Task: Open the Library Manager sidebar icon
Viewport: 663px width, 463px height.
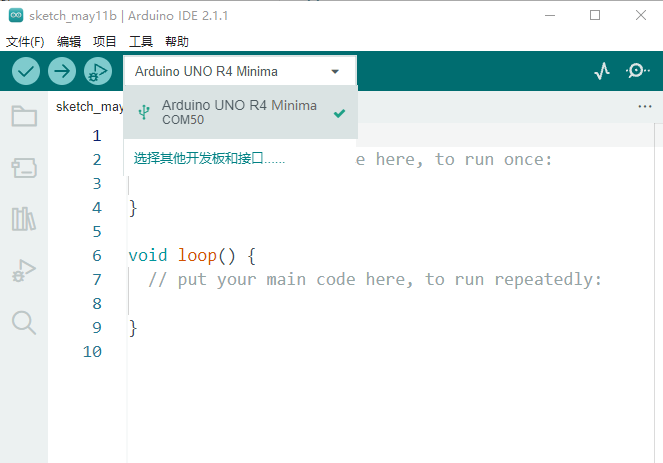Action: 24,219
